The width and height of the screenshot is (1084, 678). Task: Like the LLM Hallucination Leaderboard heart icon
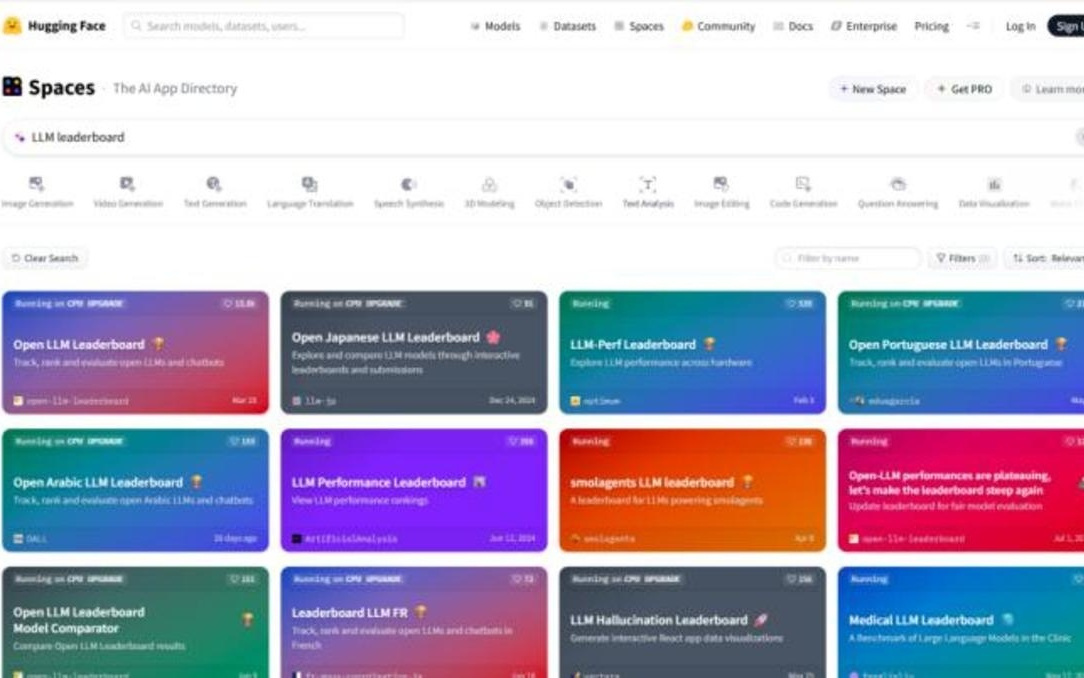pos(792,578)
